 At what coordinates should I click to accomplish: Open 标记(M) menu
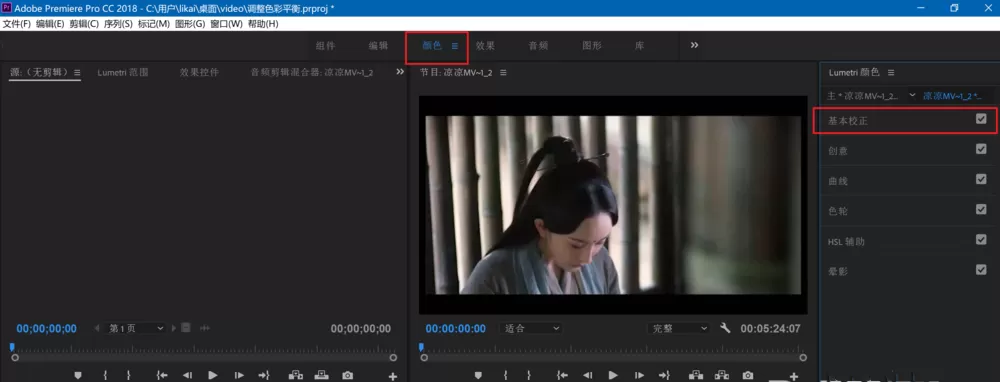pyautogui.click(x=154, y=24)
